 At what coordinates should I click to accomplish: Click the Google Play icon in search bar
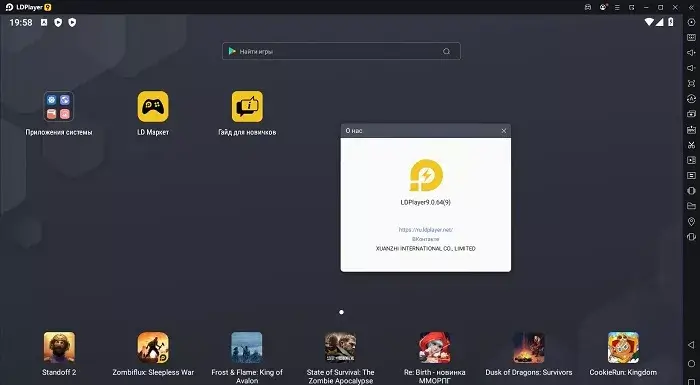232,51
